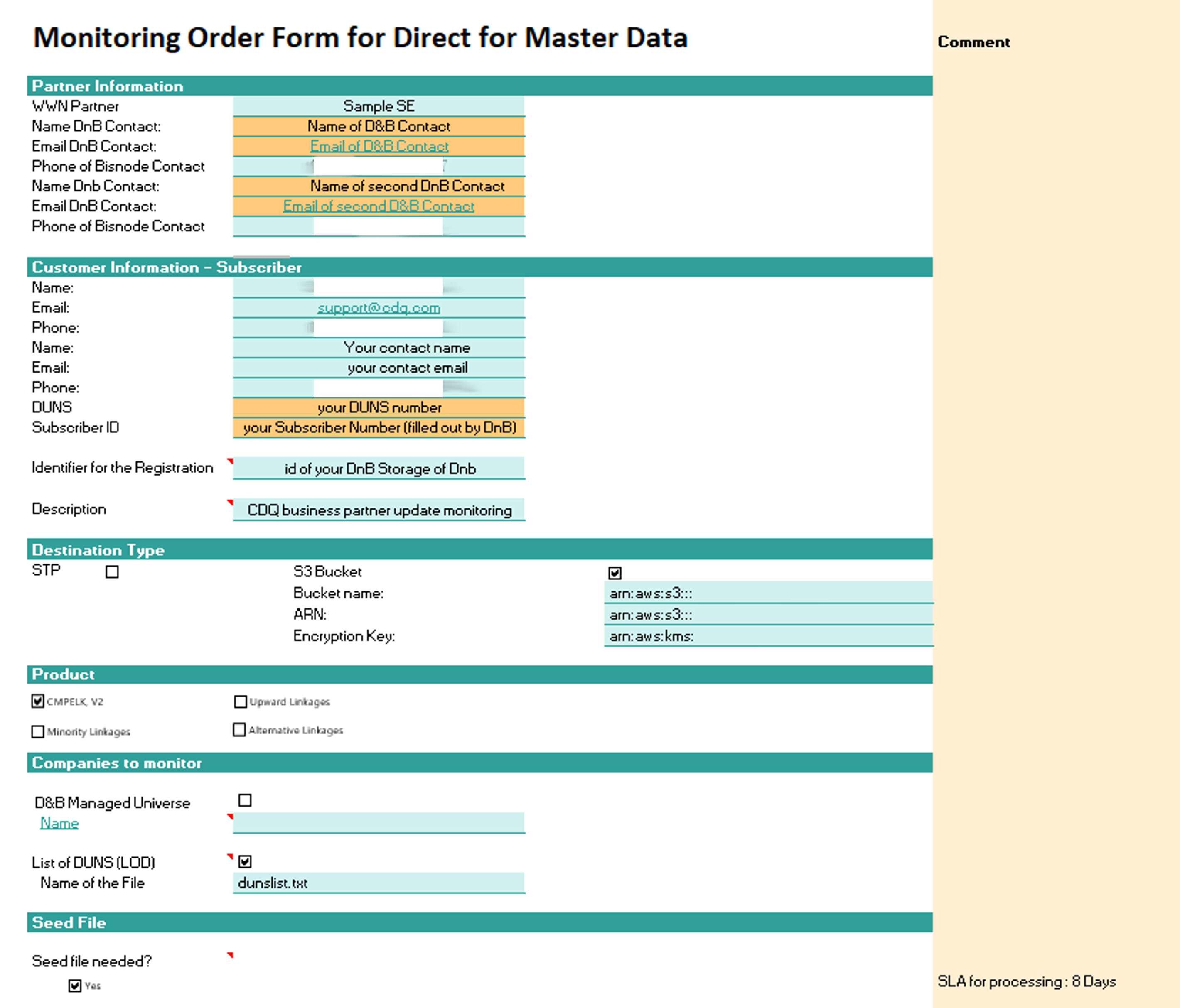Viewport: 1180px width, 1008px height.
Task: Check the STP destination checkbox
Action: point(112,571)
